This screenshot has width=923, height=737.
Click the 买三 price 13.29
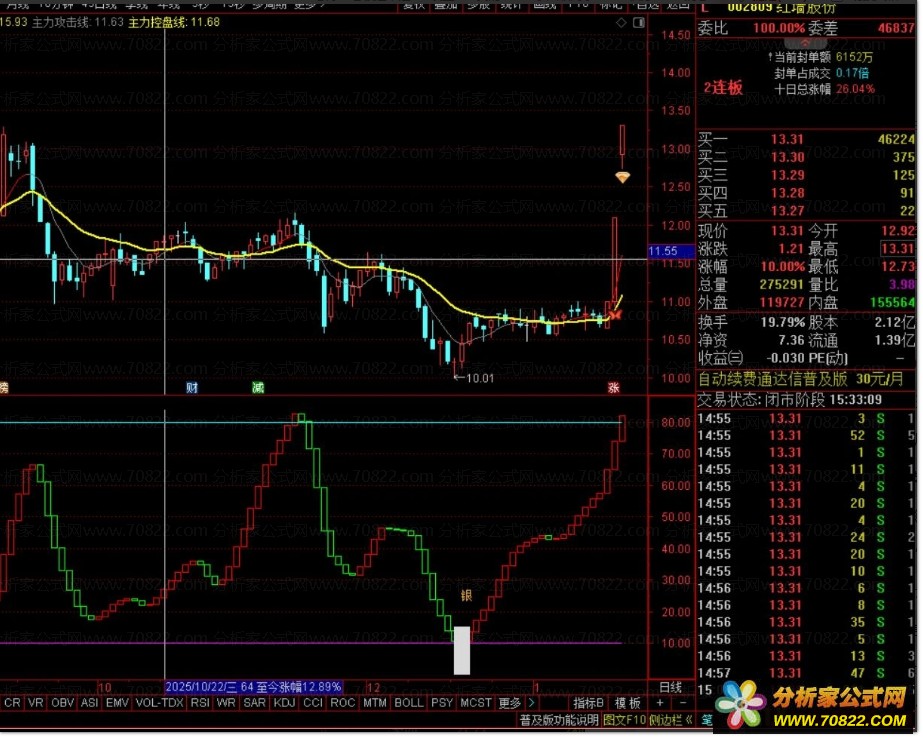point(787,175)
